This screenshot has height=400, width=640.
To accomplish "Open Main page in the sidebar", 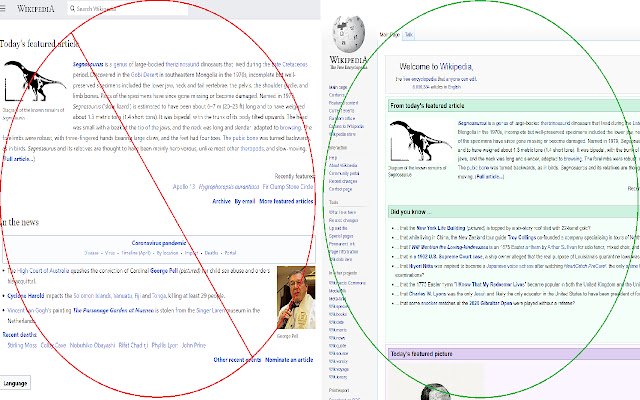I will tap(338, 87).
